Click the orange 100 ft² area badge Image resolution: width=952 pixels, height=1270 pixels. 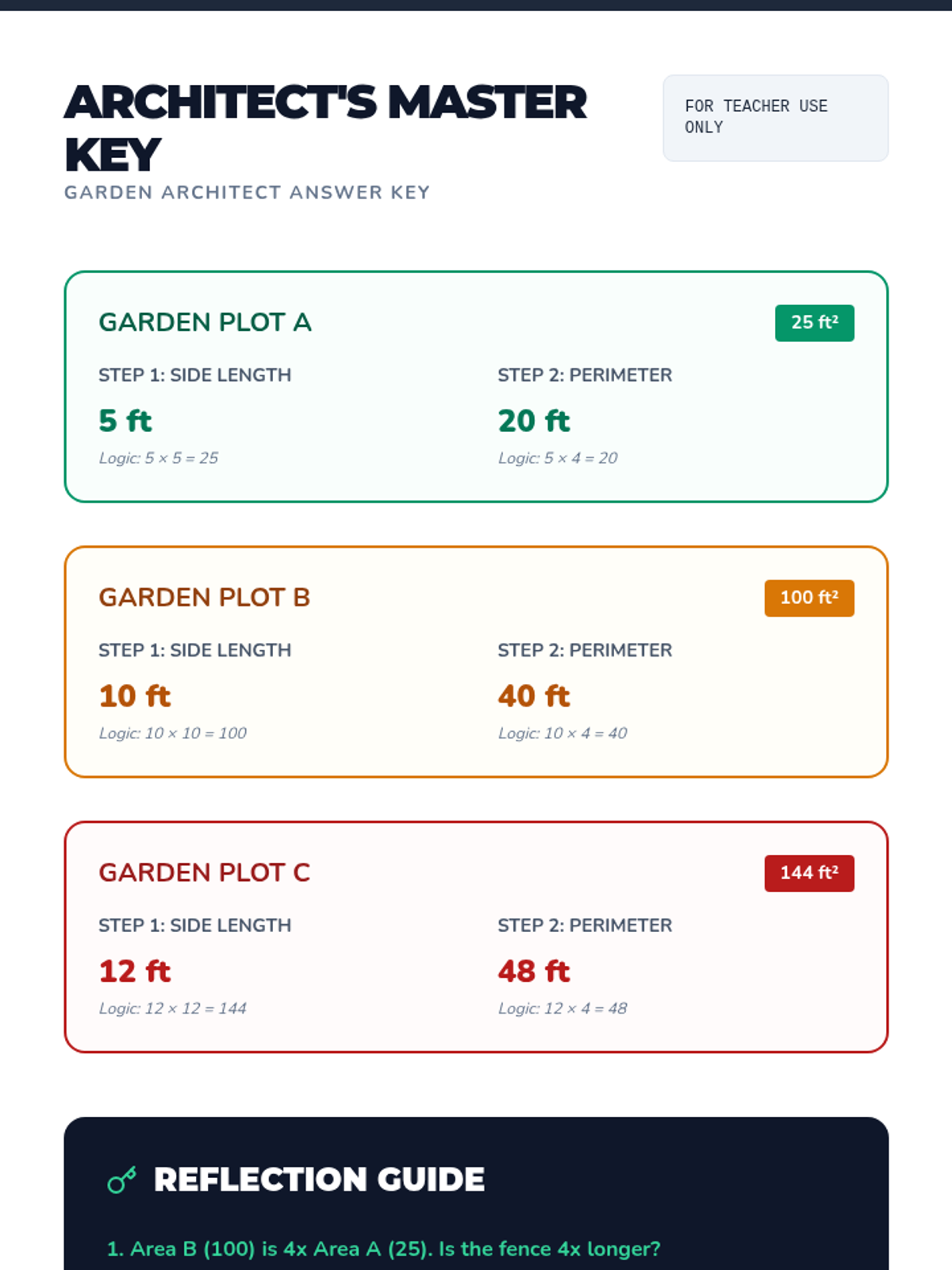(x=808, y=598)
